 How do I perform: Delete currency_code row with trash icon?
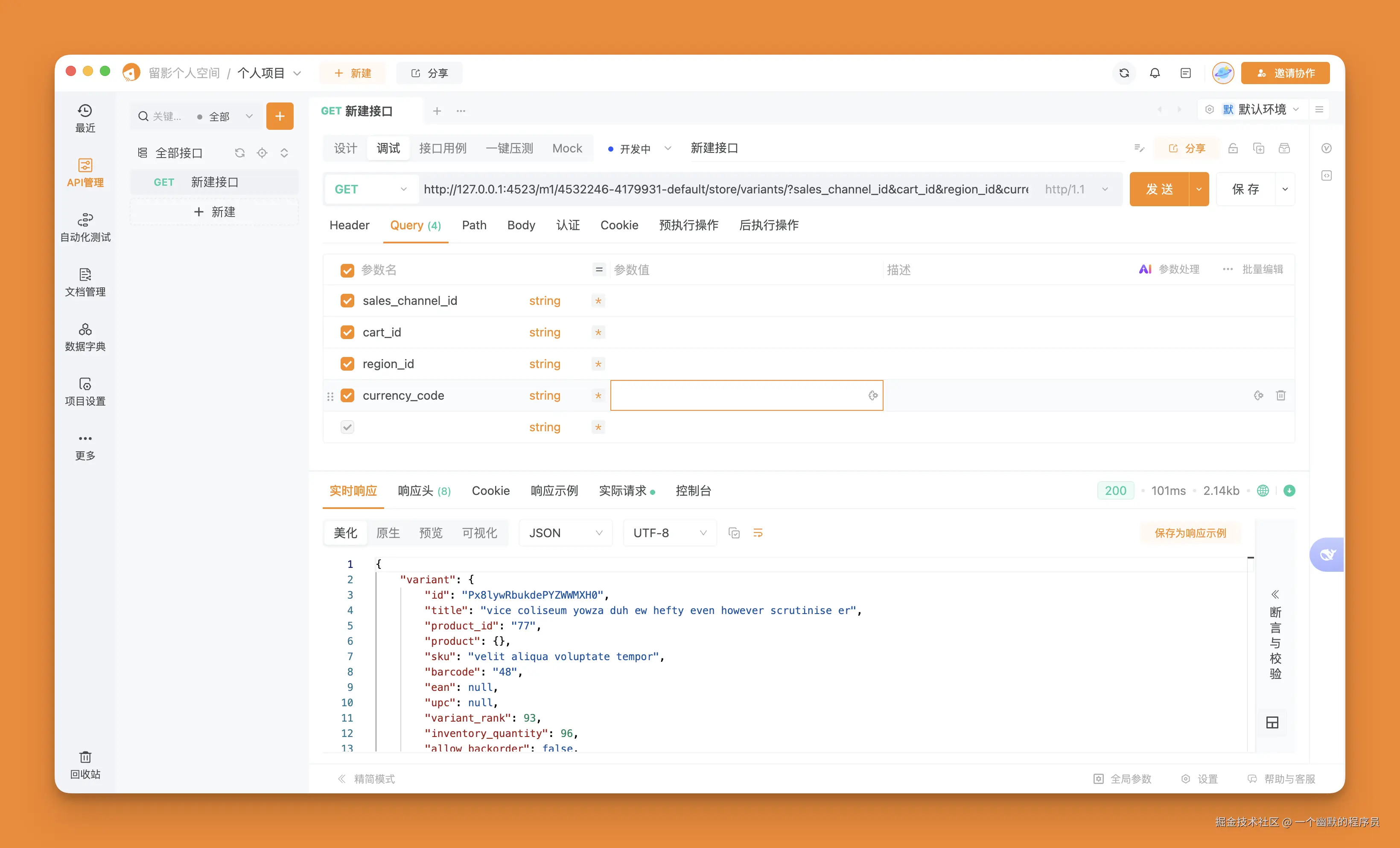1280,395
